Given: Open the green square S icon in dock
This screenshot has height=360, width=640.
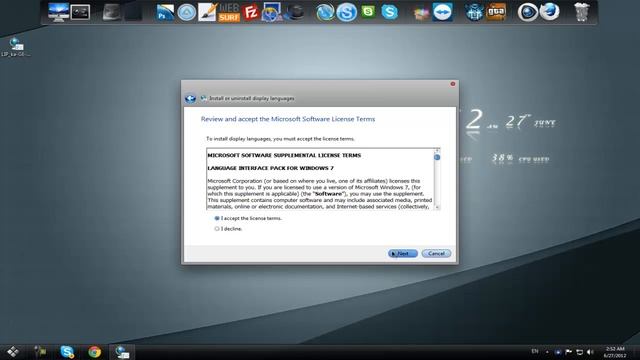Looking at the screenshot, I should tap(368, 12).
